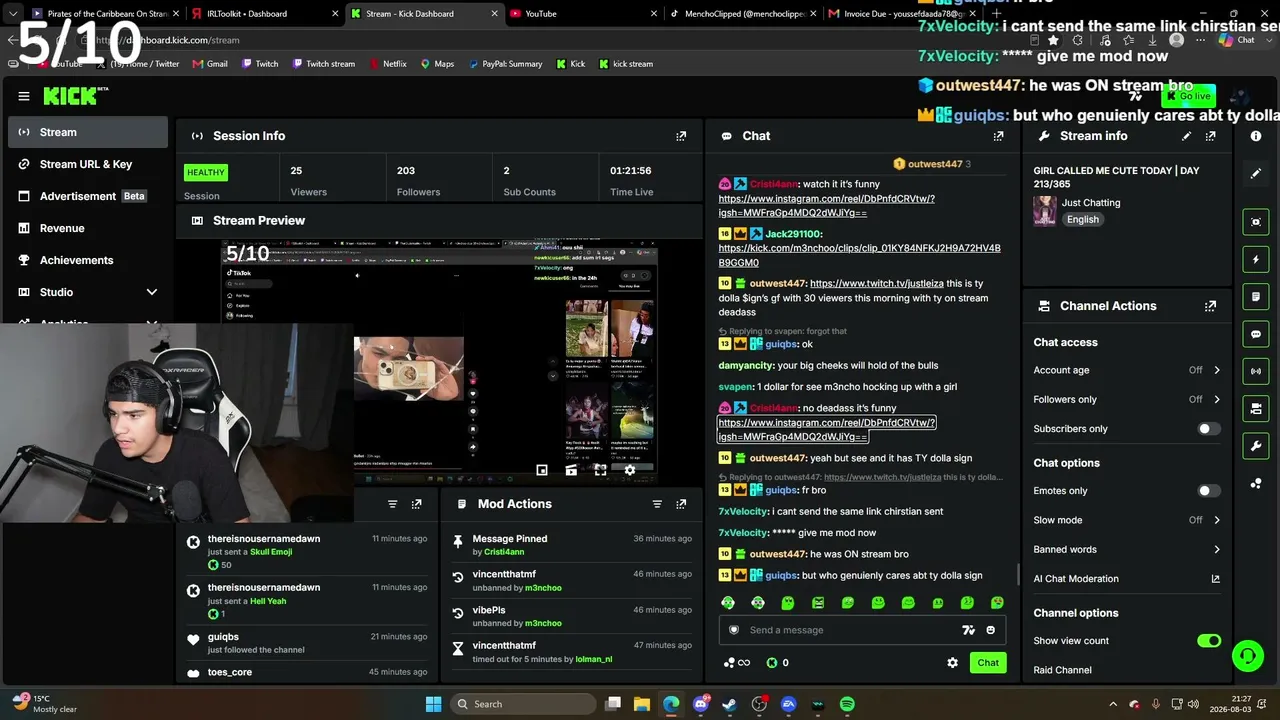Viewport: 1280px width, 720px height.
Task: Pop out the Channel Actions panel
Action: pyautogui.click(x=1211, y=306)
